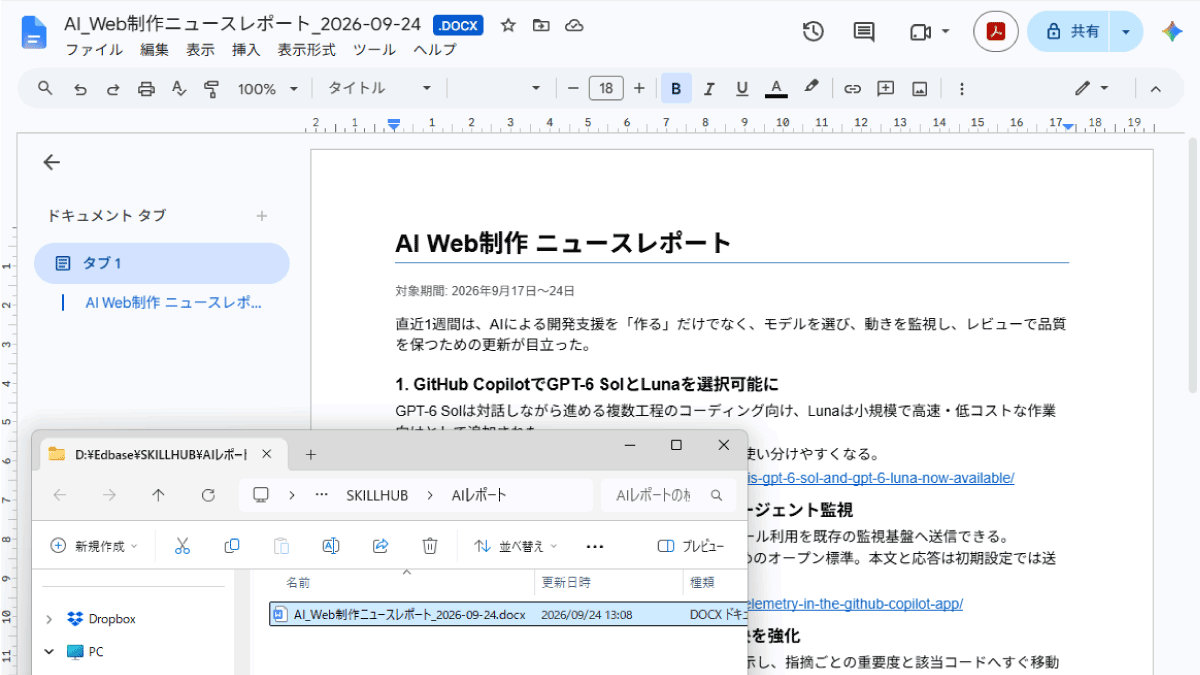Open the ヘルプ menu
Image resolution: width=1200 pixels, height=675 pixels.
pyautogui.click(x=435, y=50)
